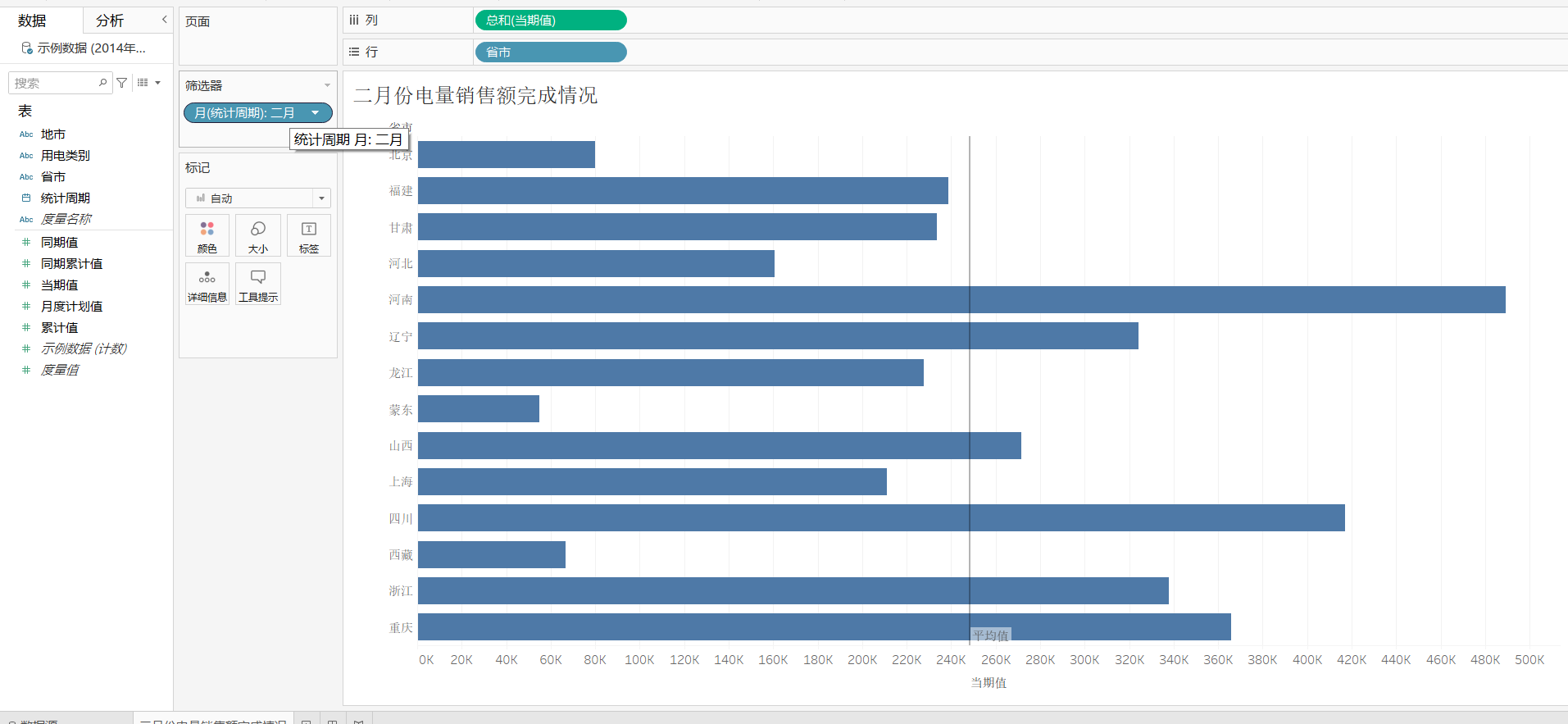Viewport: 1568px width, 724px height.
Task: Click the 当期值 axis title
Action: click(989, 683)
